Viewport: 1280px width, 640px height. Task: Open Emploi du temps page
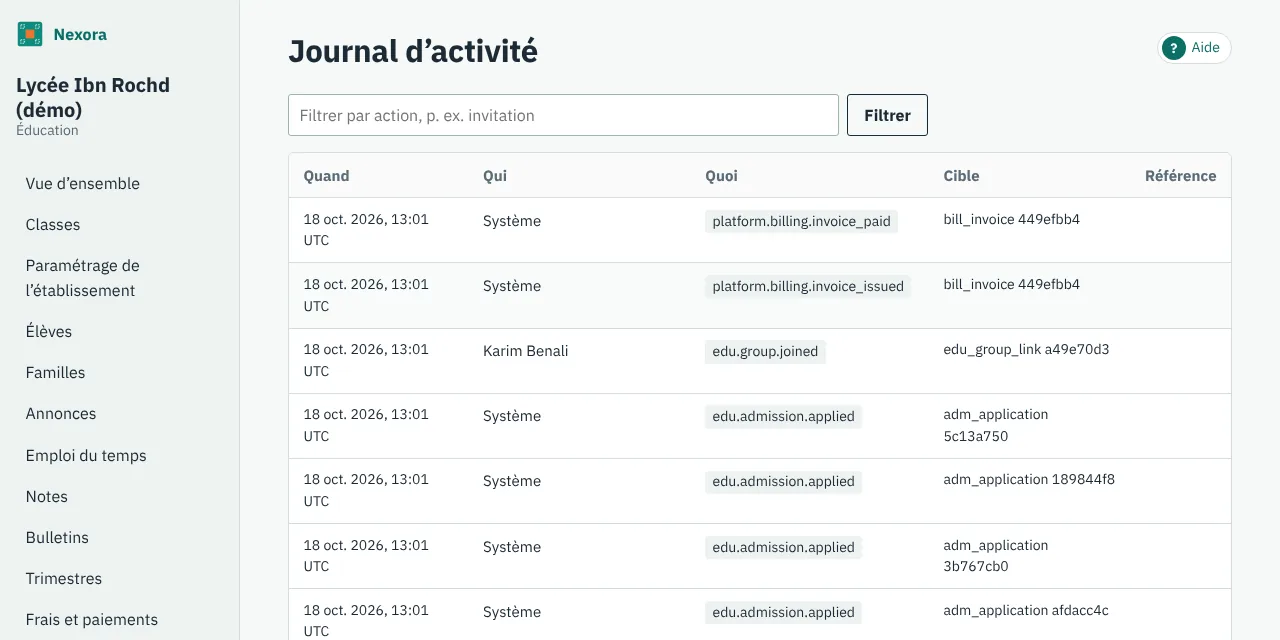point(86,456)
